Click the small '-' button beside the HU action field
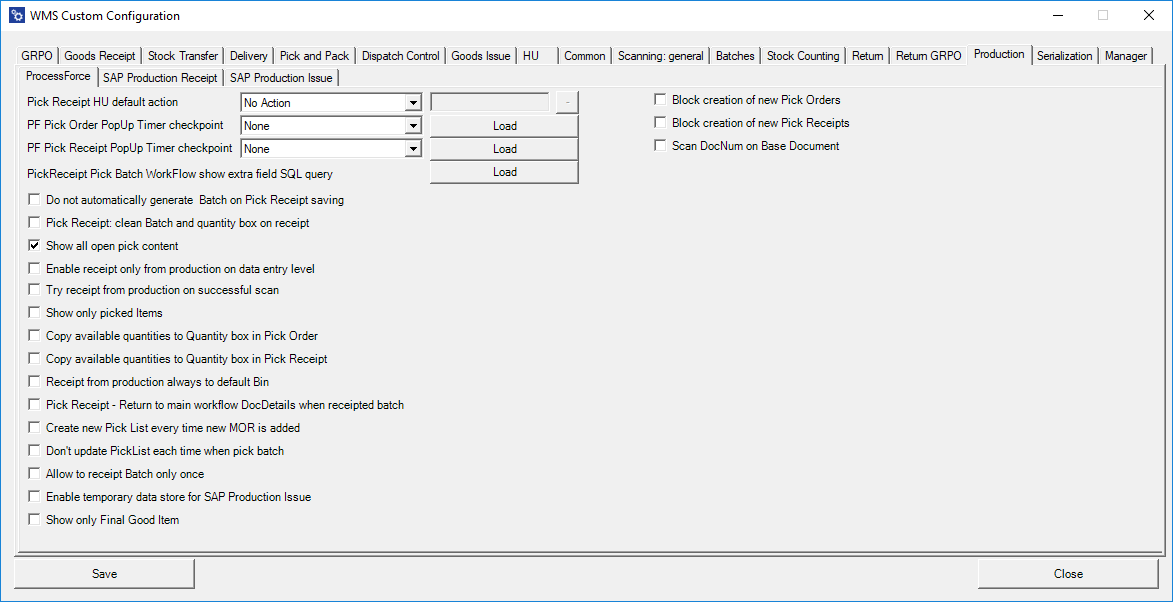1173x602 pixels. pos(566,103)
